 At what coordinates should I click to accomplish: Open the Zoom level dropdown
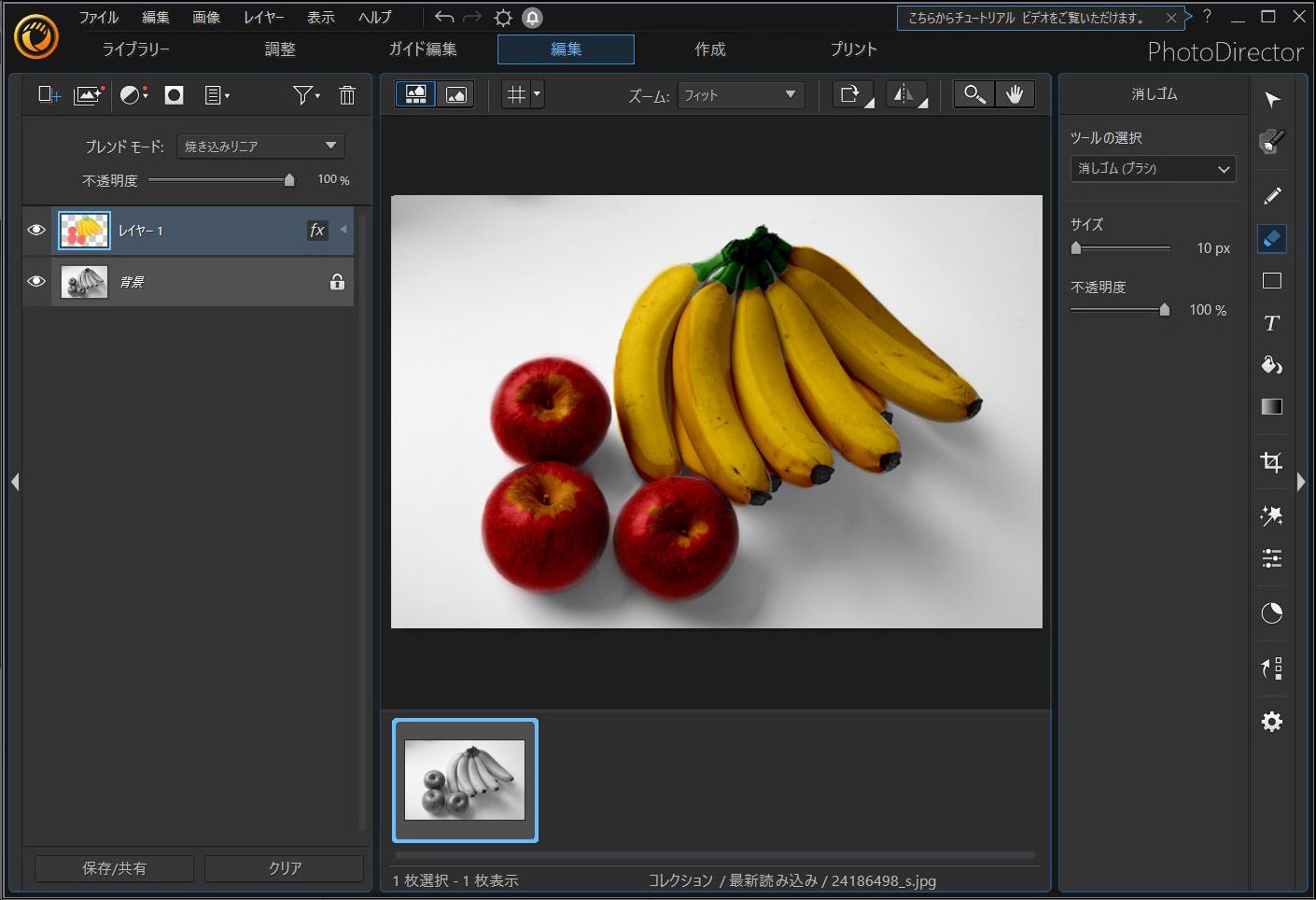point(740,95)
